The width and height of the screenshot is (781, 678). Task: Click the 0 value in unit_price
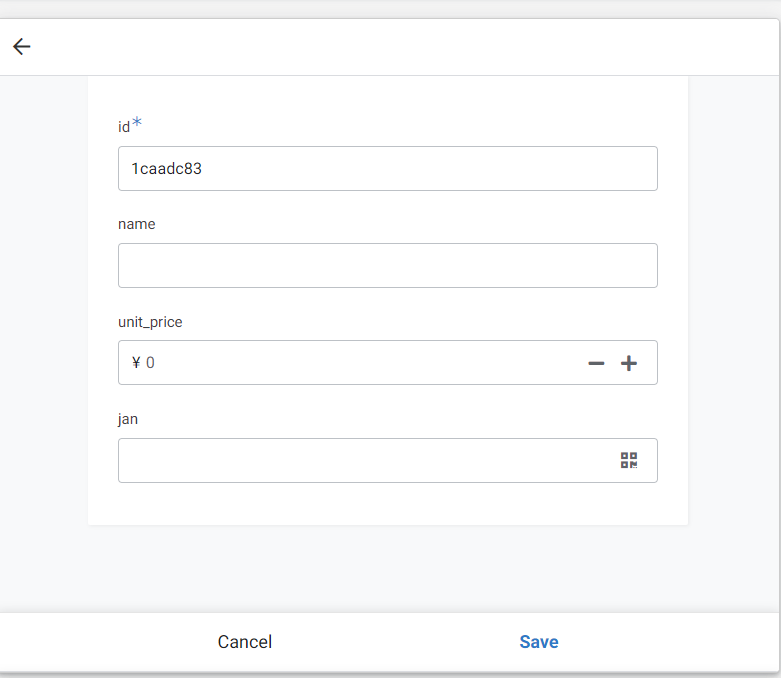tap(150, 363)
